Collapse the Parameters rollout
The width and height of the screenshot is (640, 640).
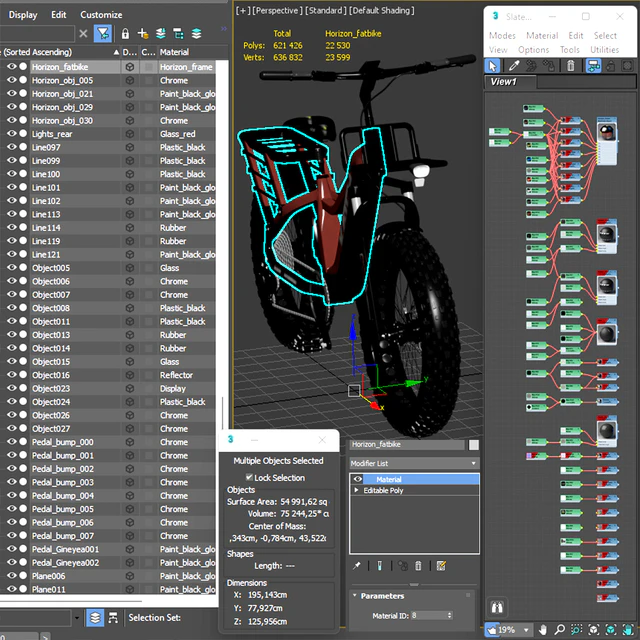(x=382, y=596)
